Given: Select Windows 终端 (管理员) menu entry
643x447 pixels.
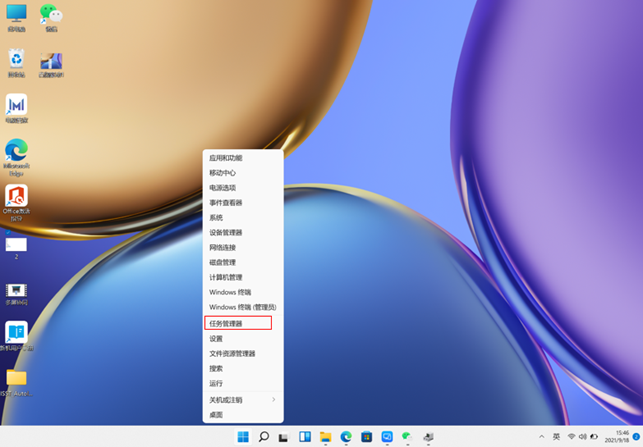Looking at the screenshot, I should point(242,307).
